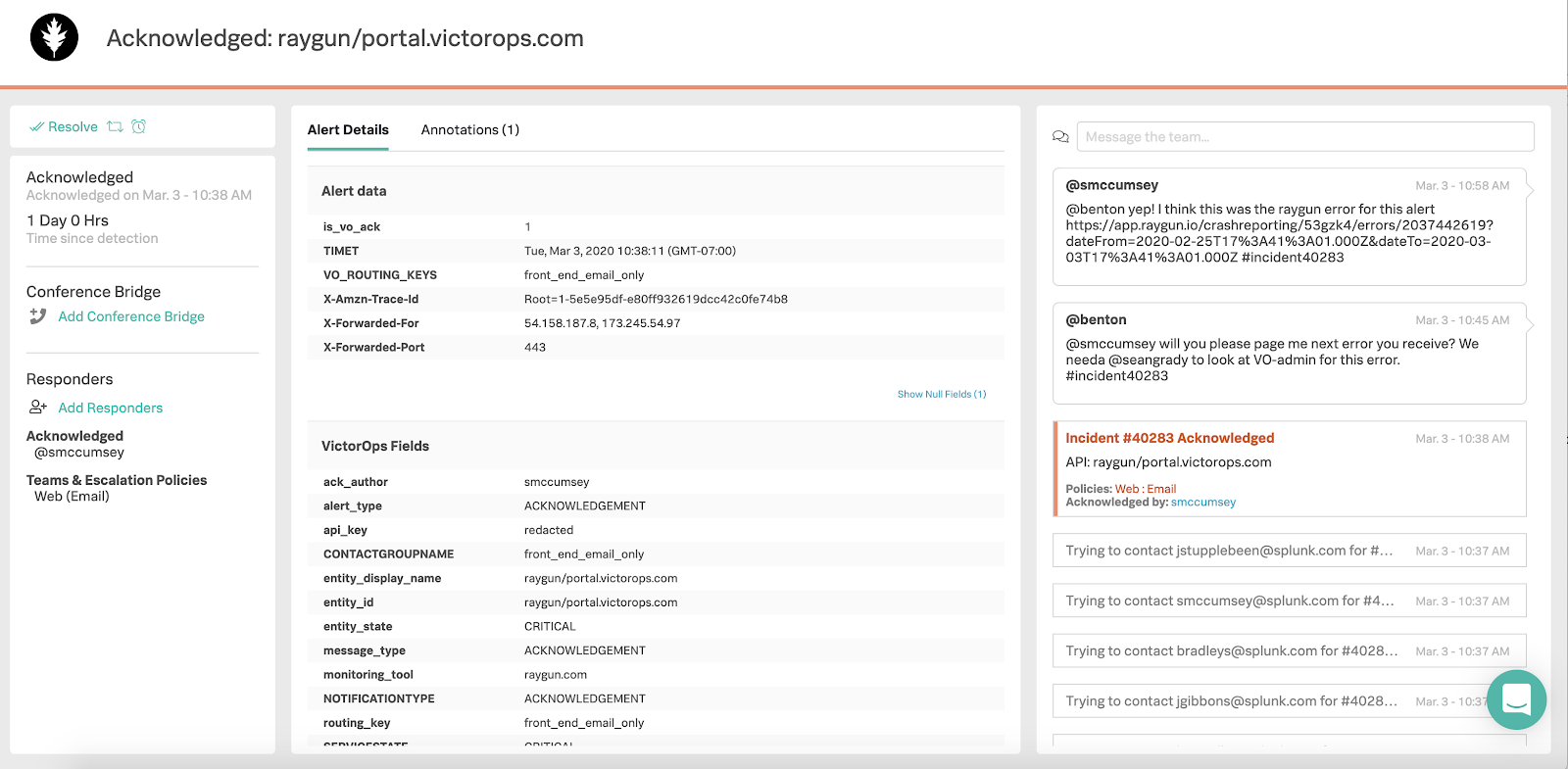Click the Add Conference Bridge link
Screen dimensions: 1568x769
tap(131, 316)
